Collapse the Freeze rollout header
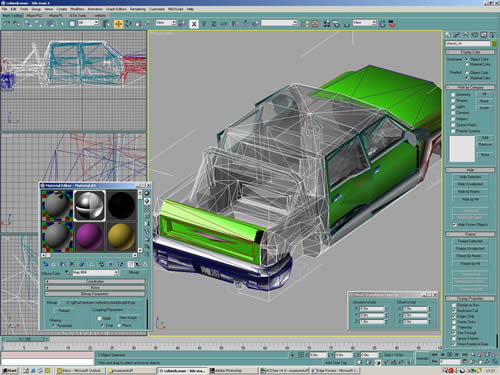500x375 pixels. click(x=470, y=234)
